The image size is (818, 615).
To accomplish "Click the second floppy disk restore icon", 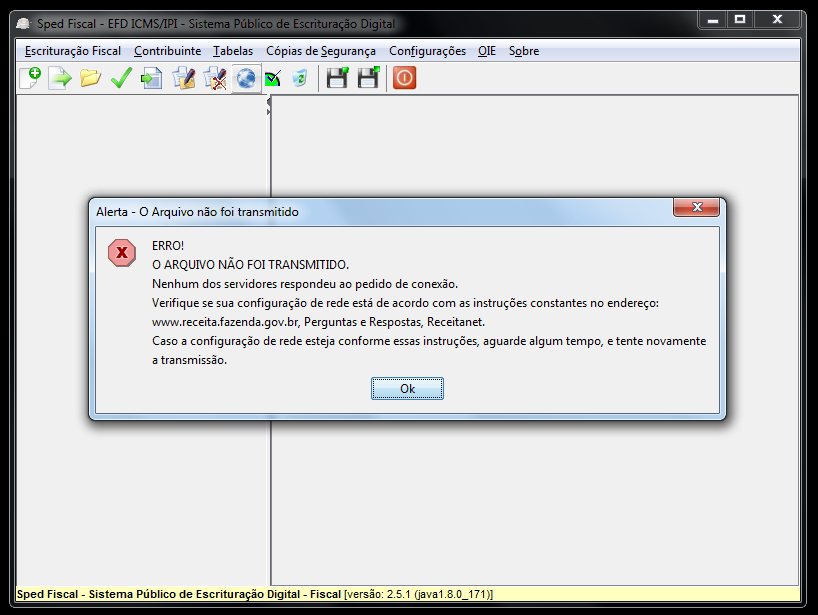I will coord(368,78).
